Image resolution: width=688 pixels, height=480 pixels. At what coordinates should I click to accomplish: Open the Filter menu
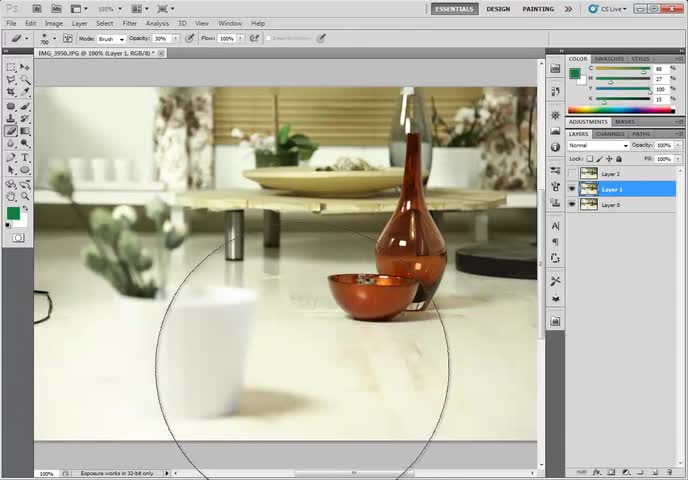(129, 23)
